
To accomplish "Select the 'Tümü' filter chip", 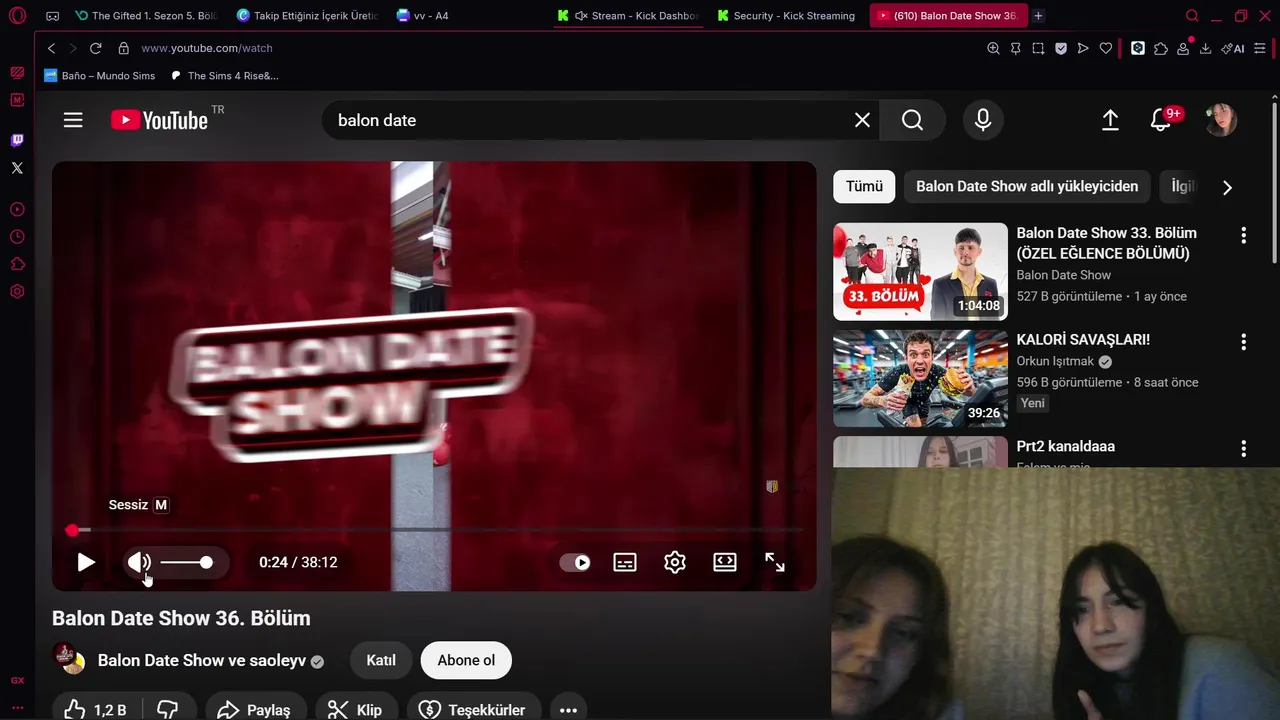I will 864,187.
